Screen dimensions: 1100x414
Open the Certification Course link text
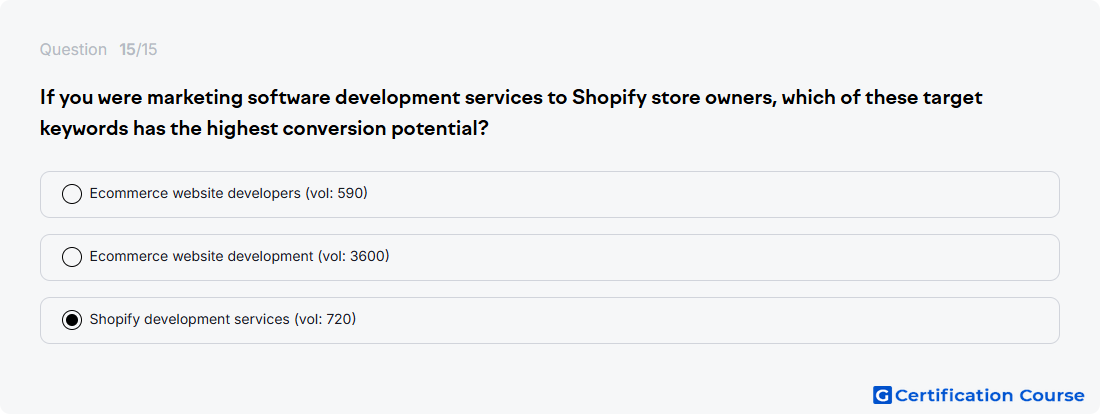[990, 395]
